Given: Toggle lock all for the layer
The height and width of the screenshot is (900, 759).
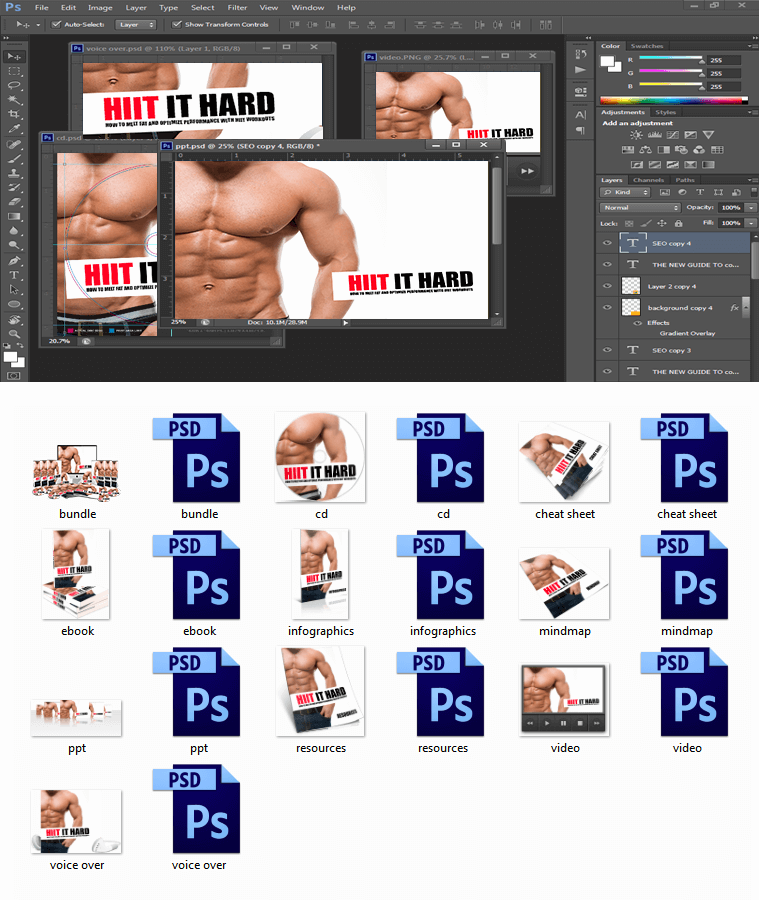Looking at the screenshot, I should 679,223.
